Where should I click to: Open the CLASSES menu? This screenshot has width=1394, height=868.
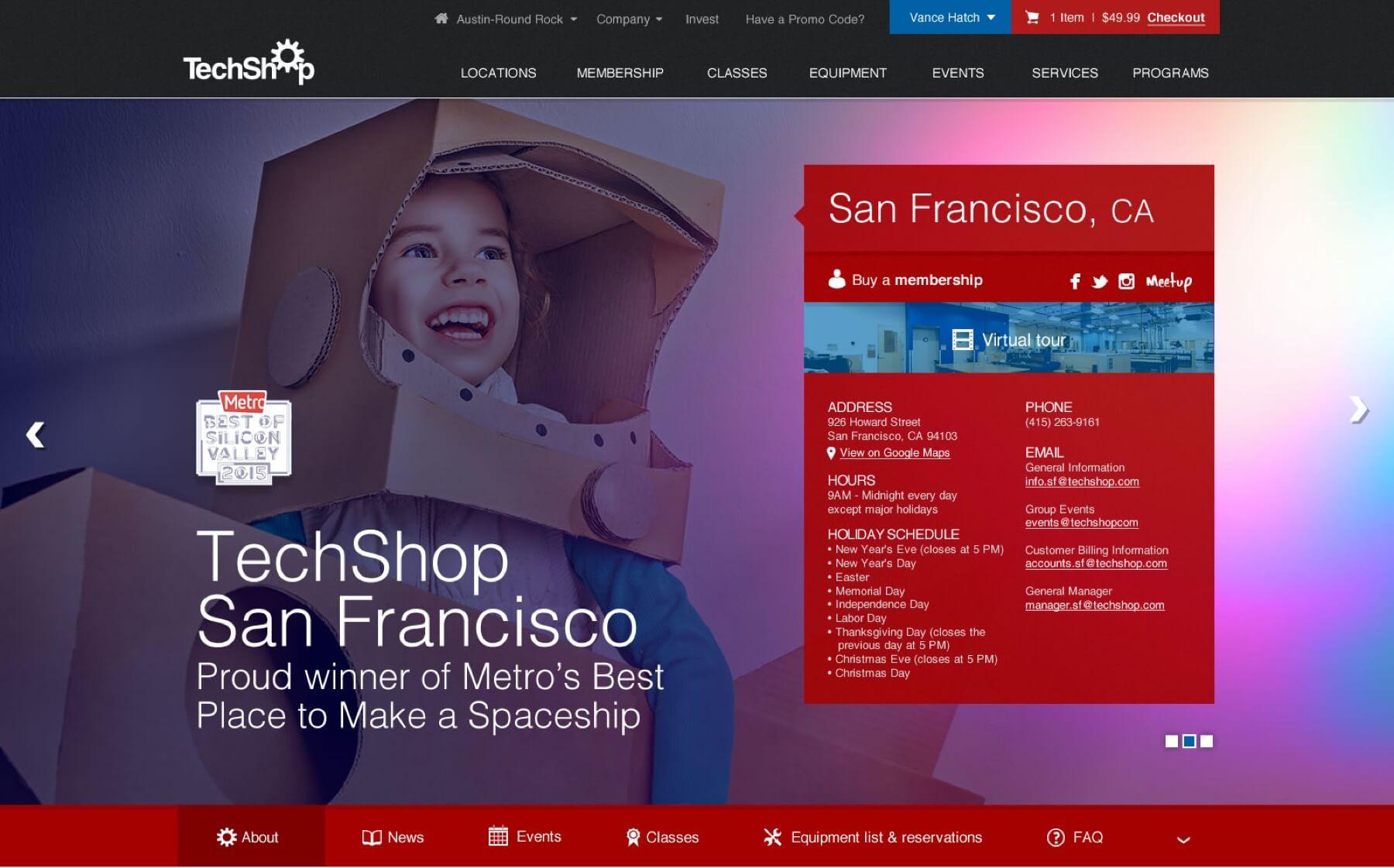tap(736, 73)
